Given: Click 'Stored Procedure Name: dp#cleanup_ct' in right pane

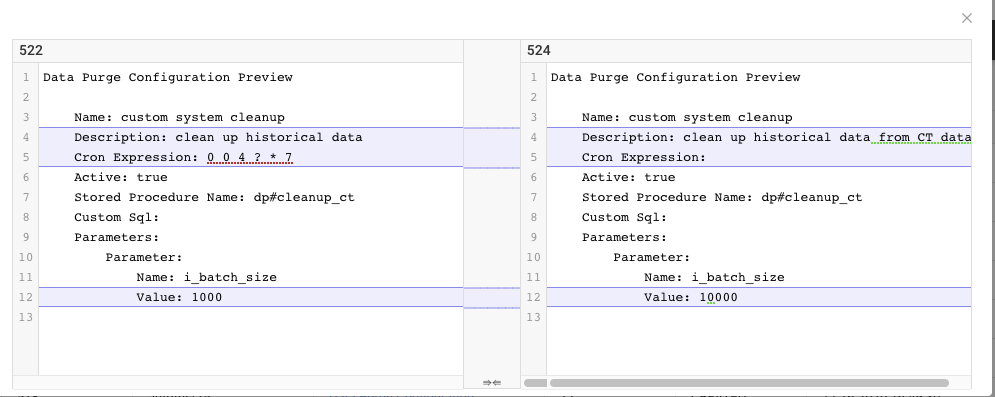Looking at the screenshot, I should coord(722,197).
